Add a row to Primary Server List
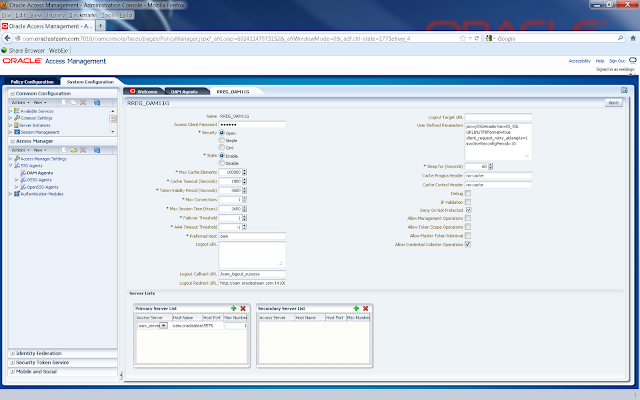Viewport: 640px width, 400px height. [233, 309]
